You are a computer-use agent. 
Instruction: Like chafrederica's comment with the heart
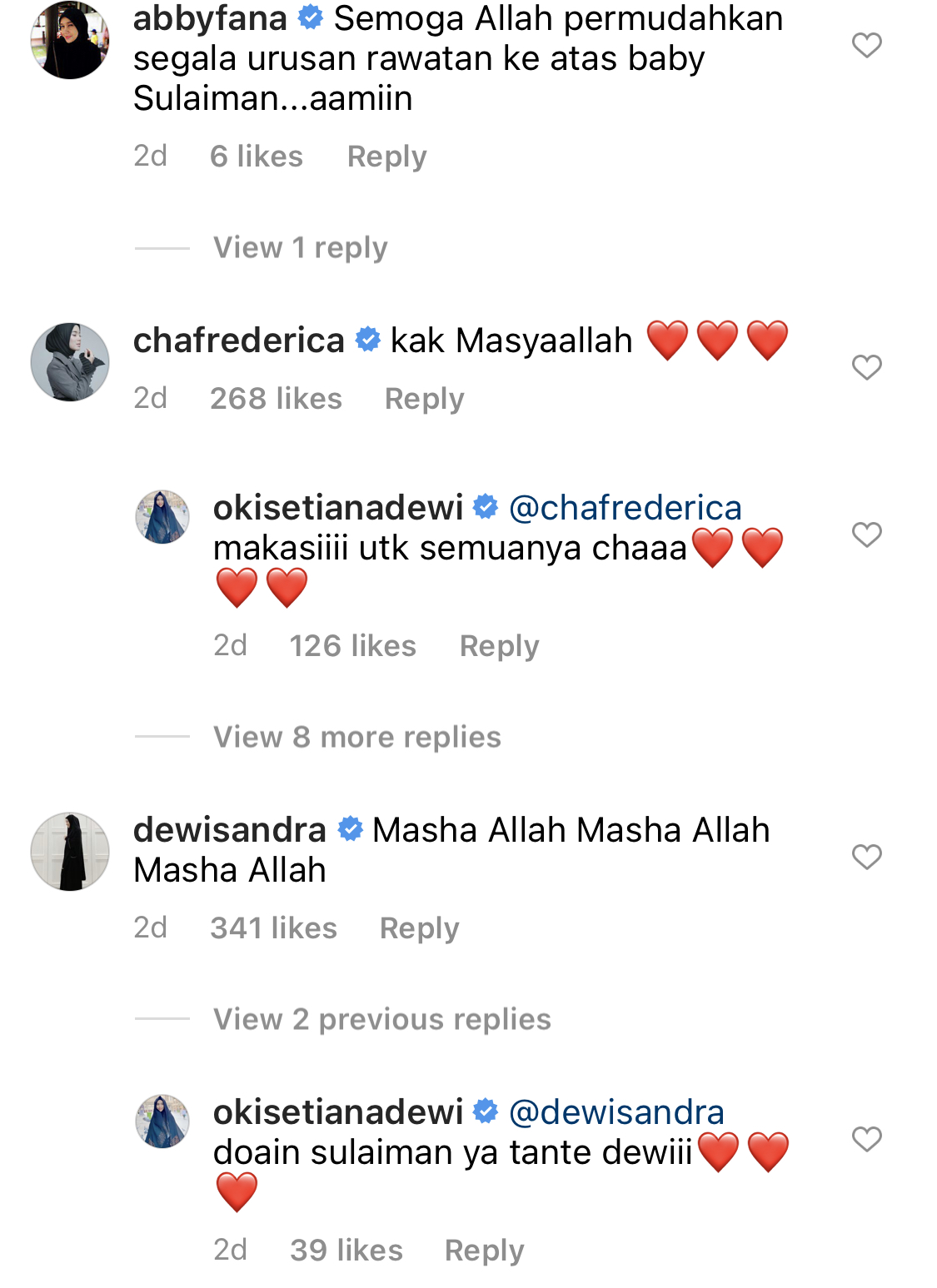click(x=866, y=367)
